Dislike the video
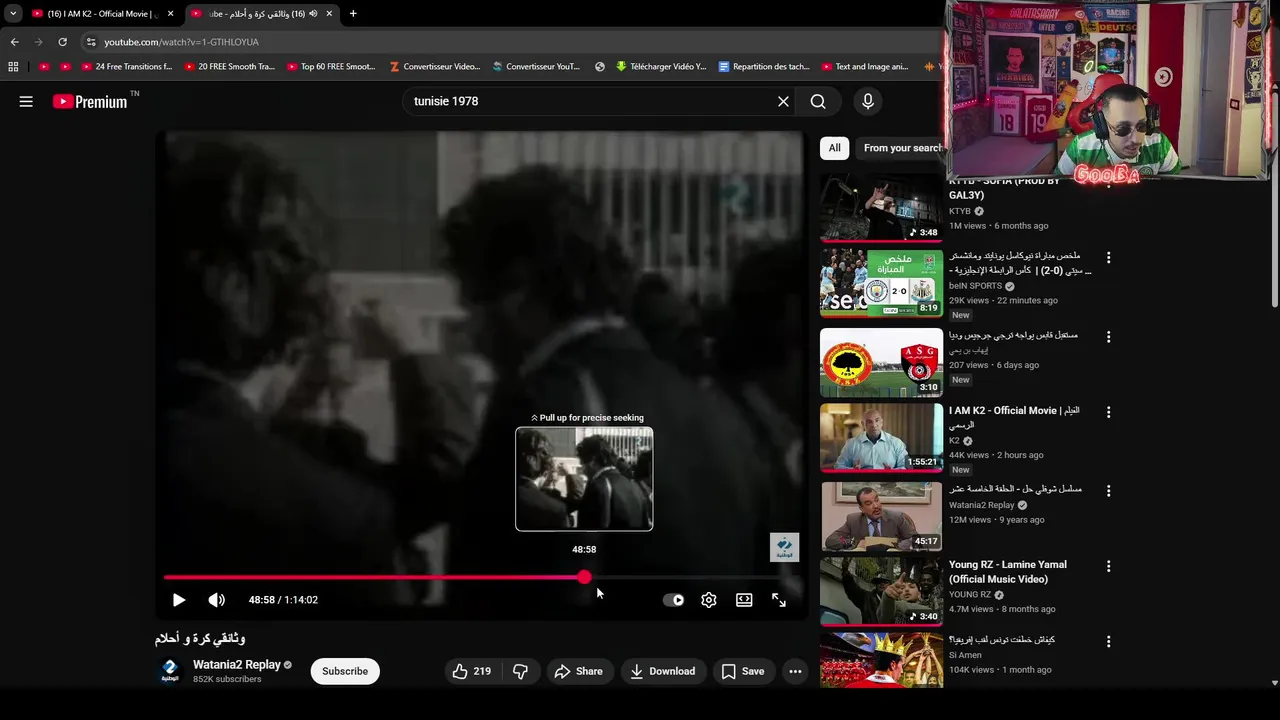Screen dimensions: 1280x720 click(520, 671)
